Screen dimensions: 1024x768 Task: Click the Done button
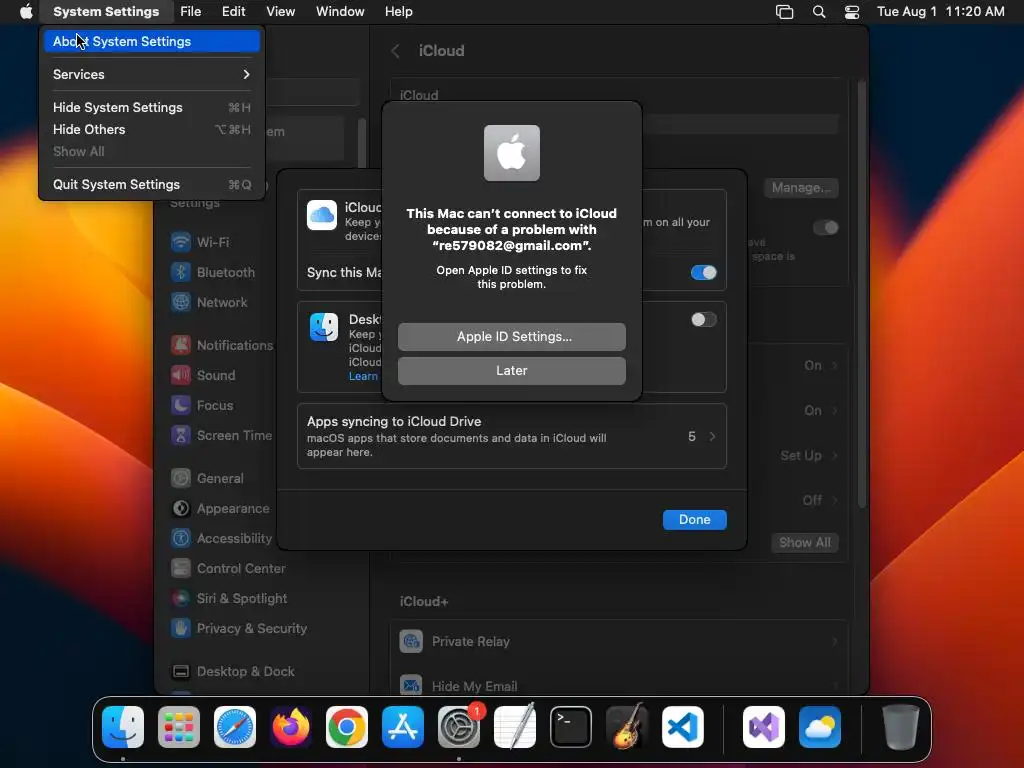694,520
